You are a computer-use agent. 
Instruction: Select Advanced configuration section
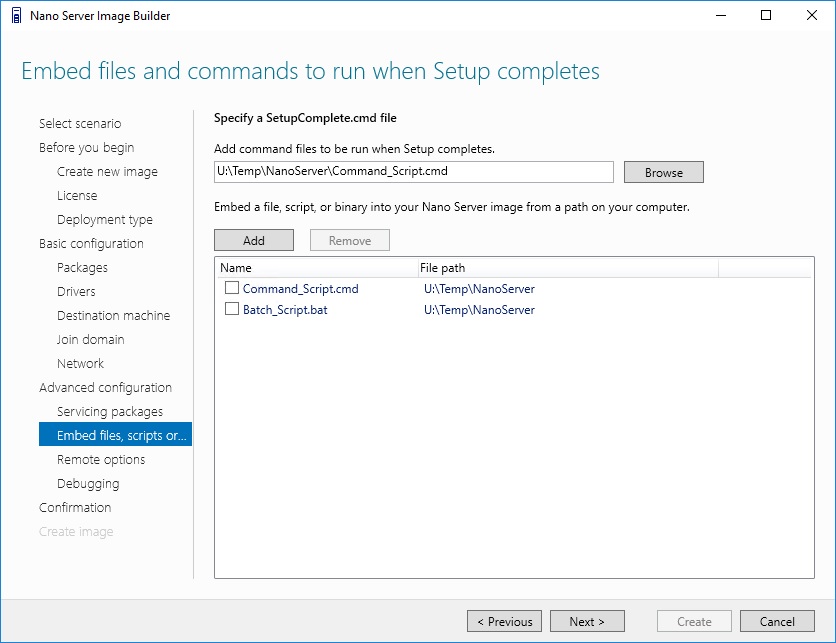(106, 388)
